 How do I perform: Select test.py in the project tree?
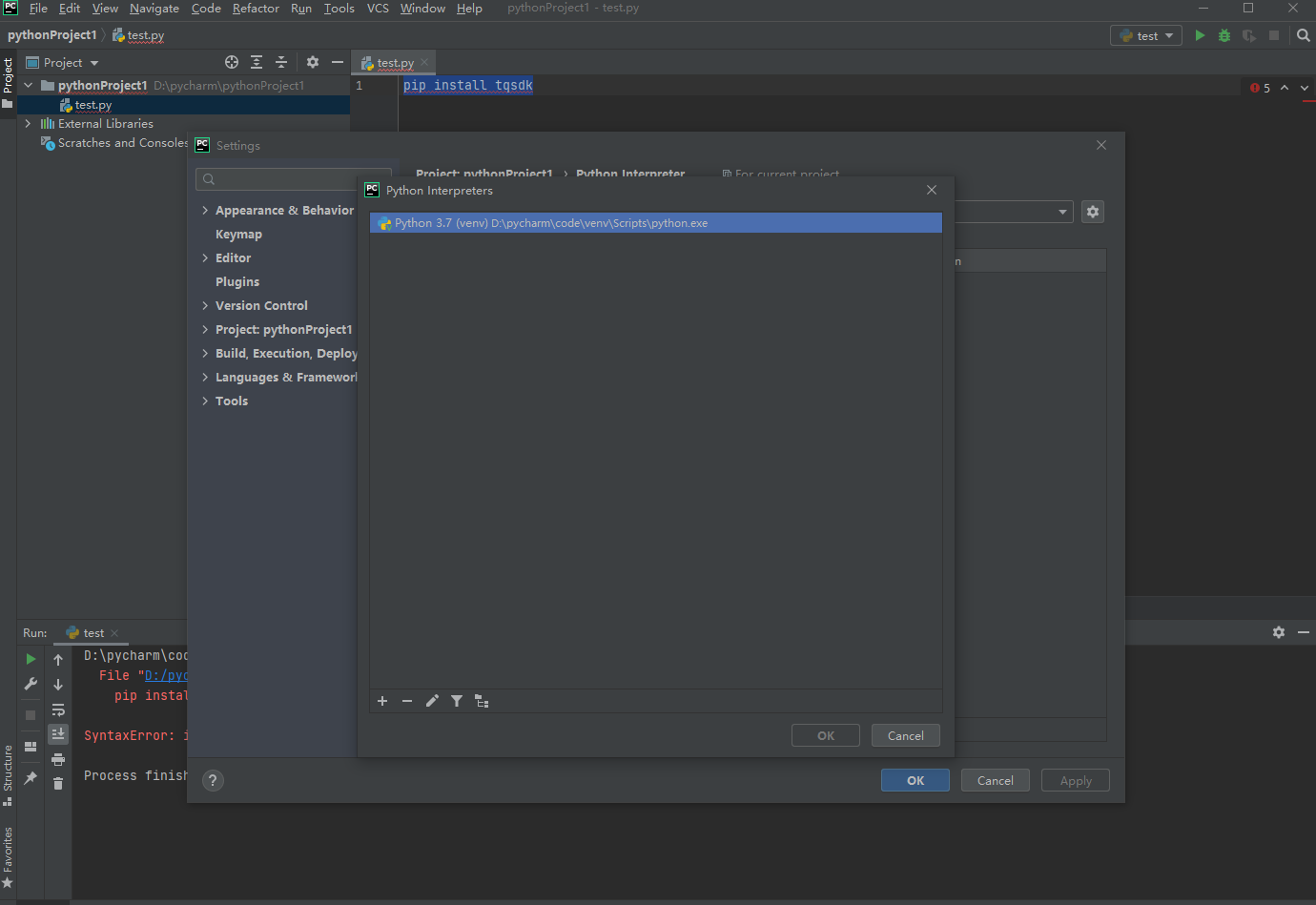pyautogui.click(x=93, y=105)
